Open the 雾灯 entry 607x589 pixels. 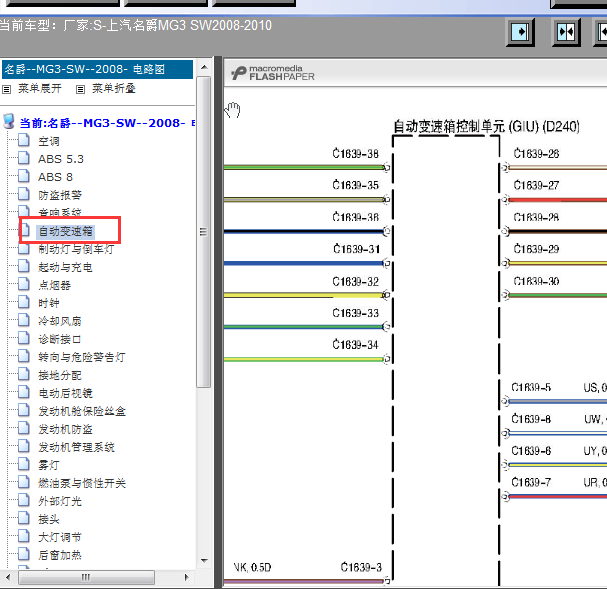coord(48,465)
